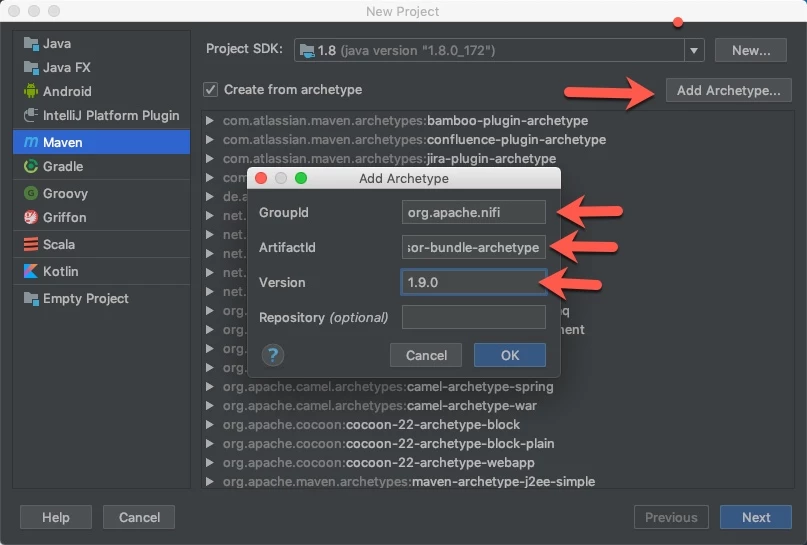This screenshot has width=807, height=545.
Task: Select the Kotlin project icon
Action: tap(31, 271)
